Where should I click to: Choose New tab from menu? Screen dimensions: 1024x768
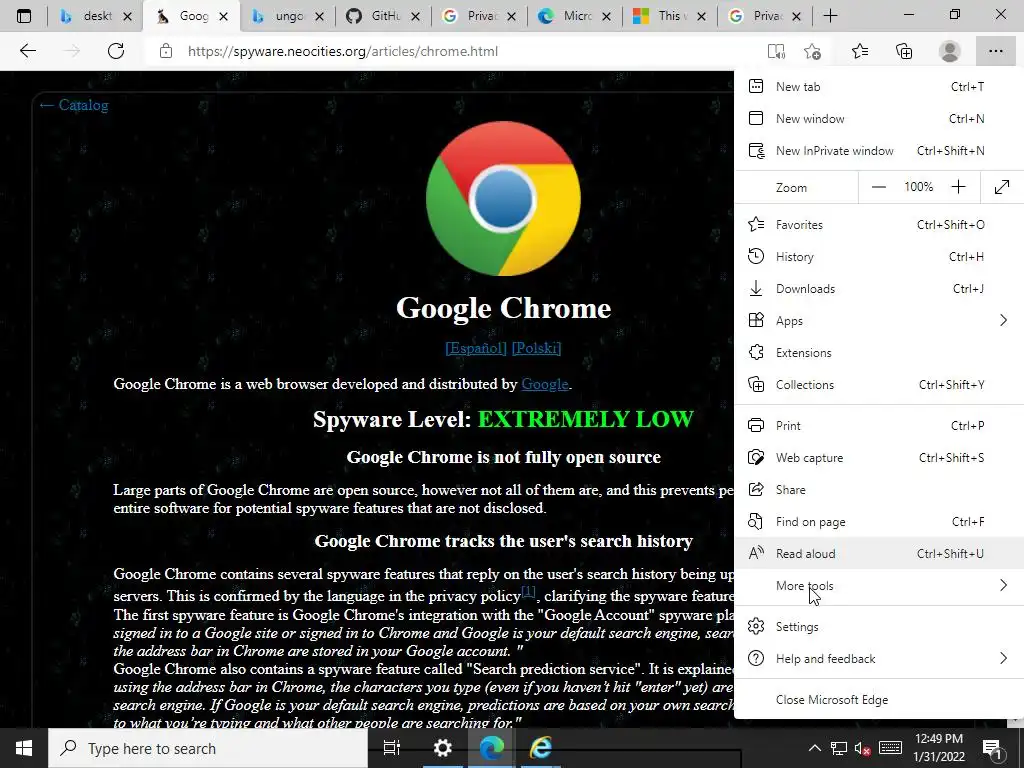point(879,87)
